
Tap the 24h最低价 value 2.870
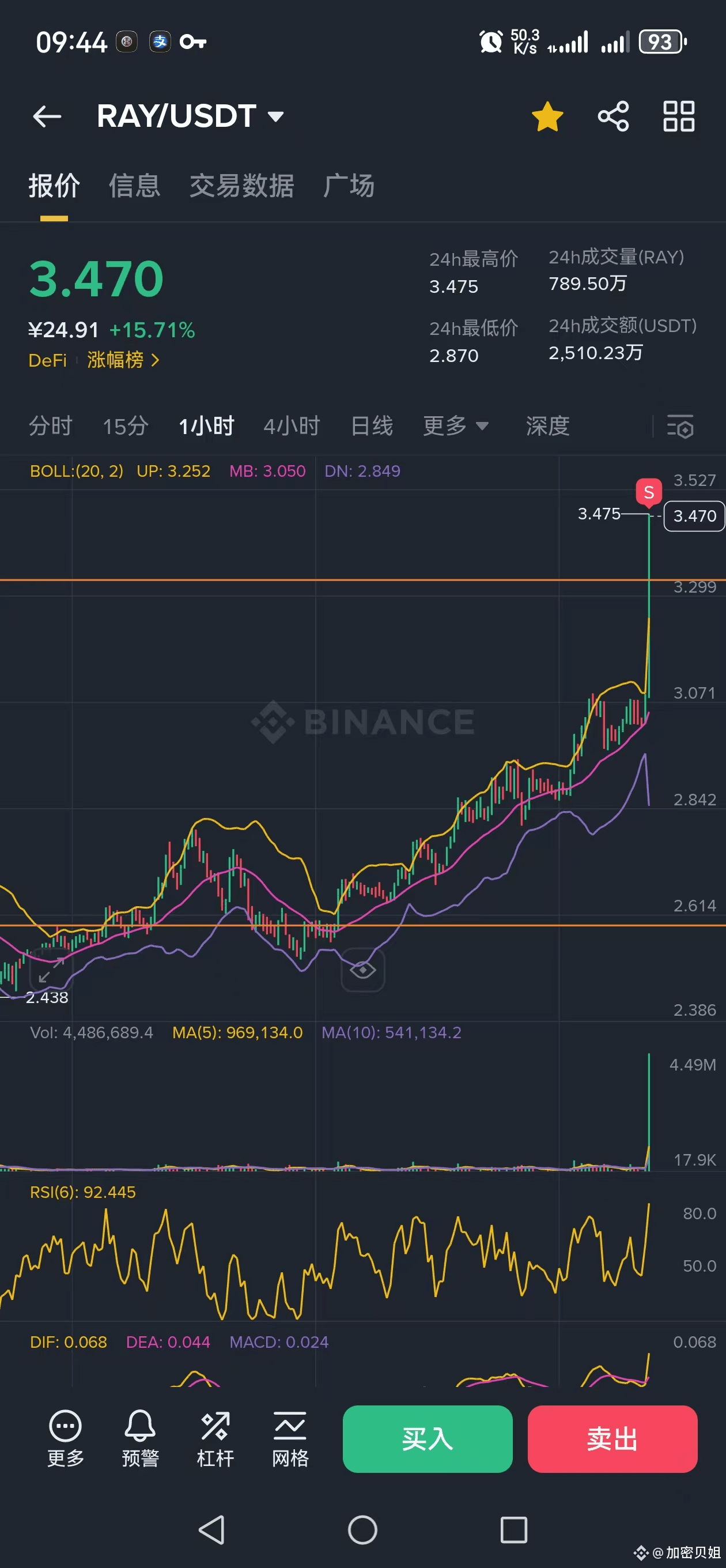coord(453,356)
